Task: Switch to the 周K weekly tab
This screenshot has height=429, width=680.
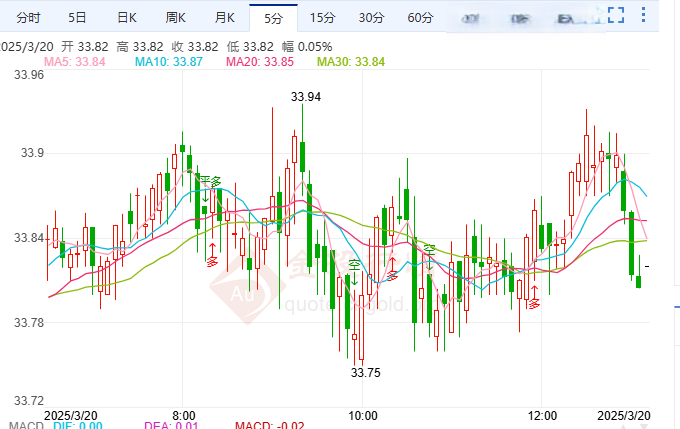Action: 176,18
